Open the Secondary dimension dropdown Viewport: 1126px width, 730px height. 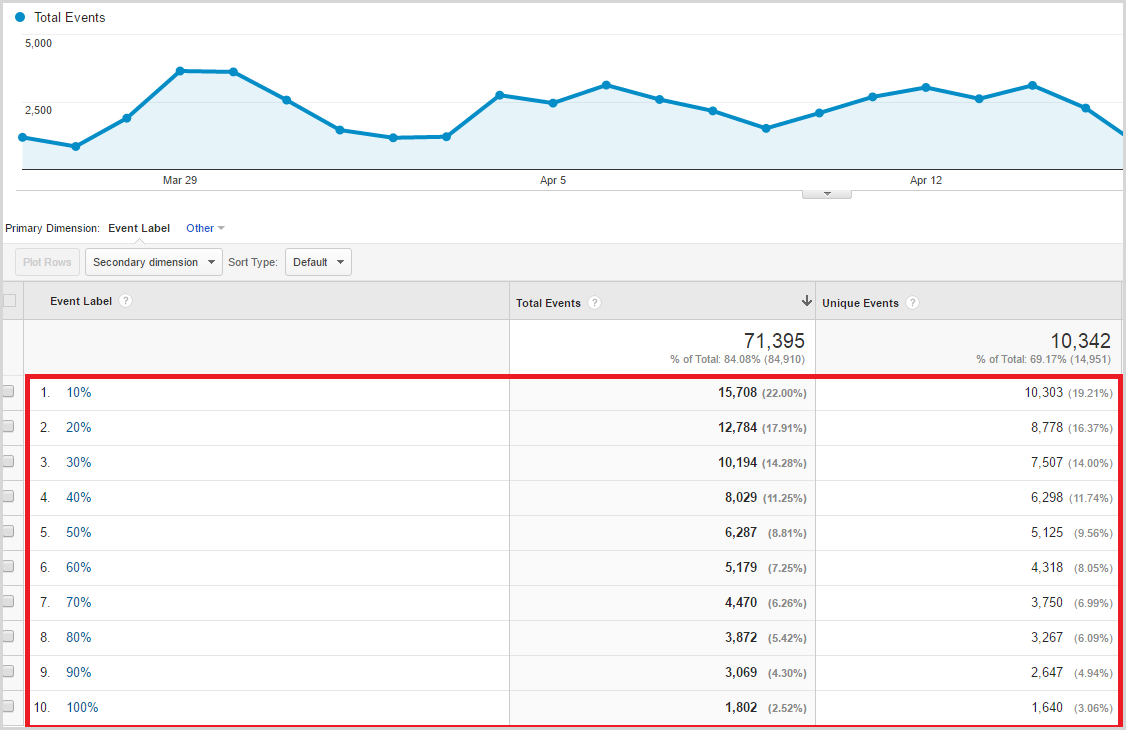coord(154,262)
